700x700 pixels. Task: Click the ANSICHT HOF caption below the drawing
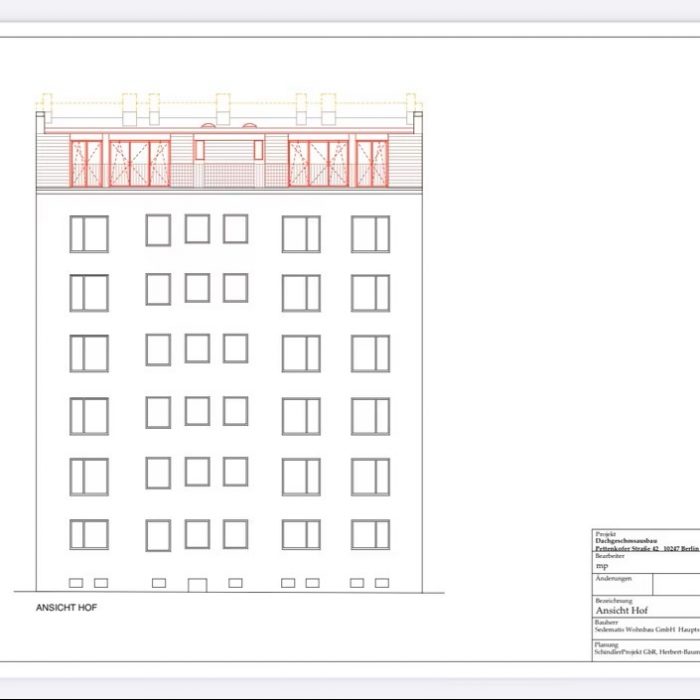[x=67, y=607]
